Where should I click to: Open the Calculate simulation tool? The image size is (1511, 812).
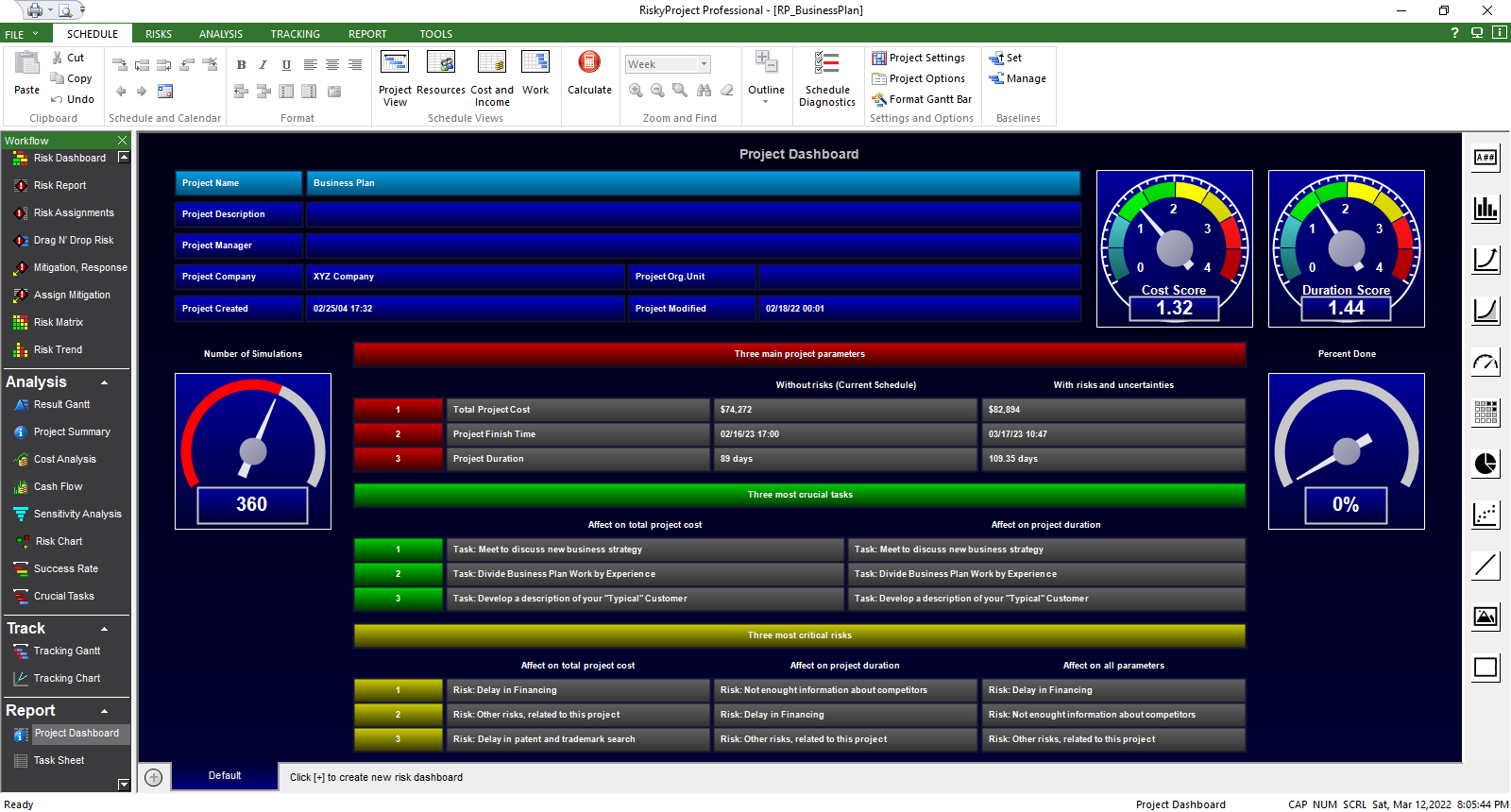point(589,74)
